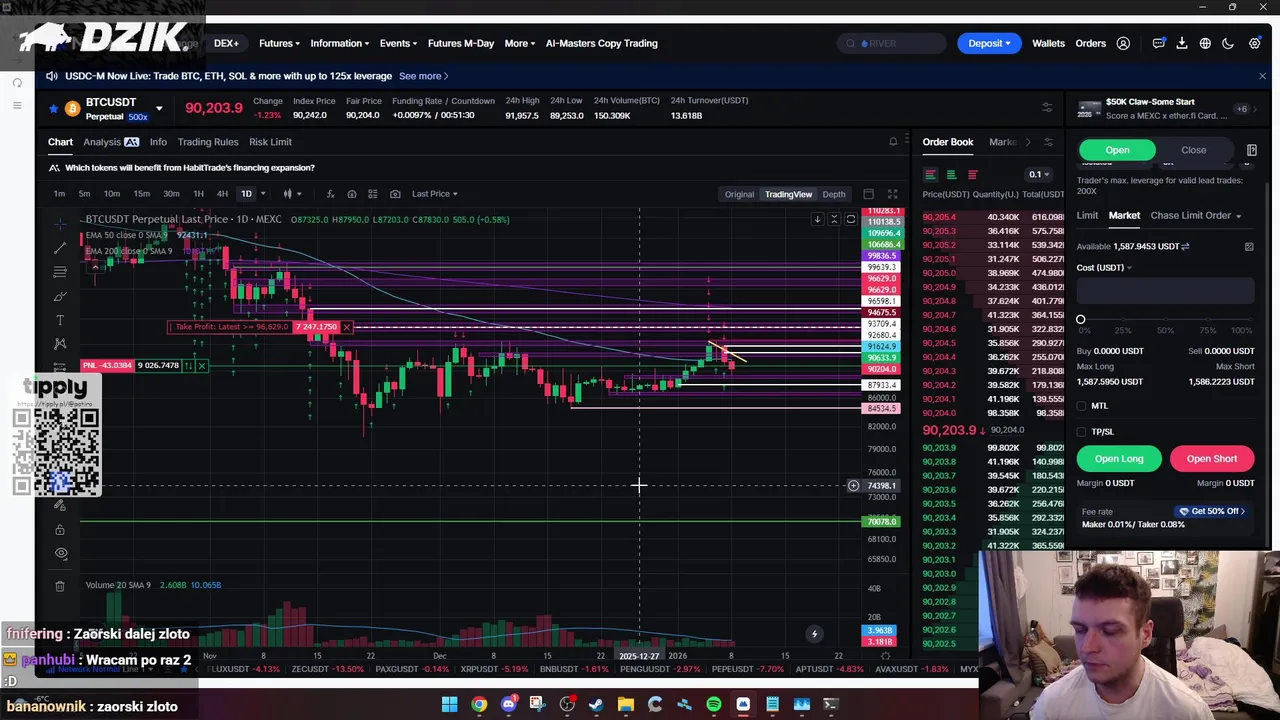Viewport: 1280px width, 720px height.
Task: Click the transfer arrows next to Available
Action: [1185, 246]
